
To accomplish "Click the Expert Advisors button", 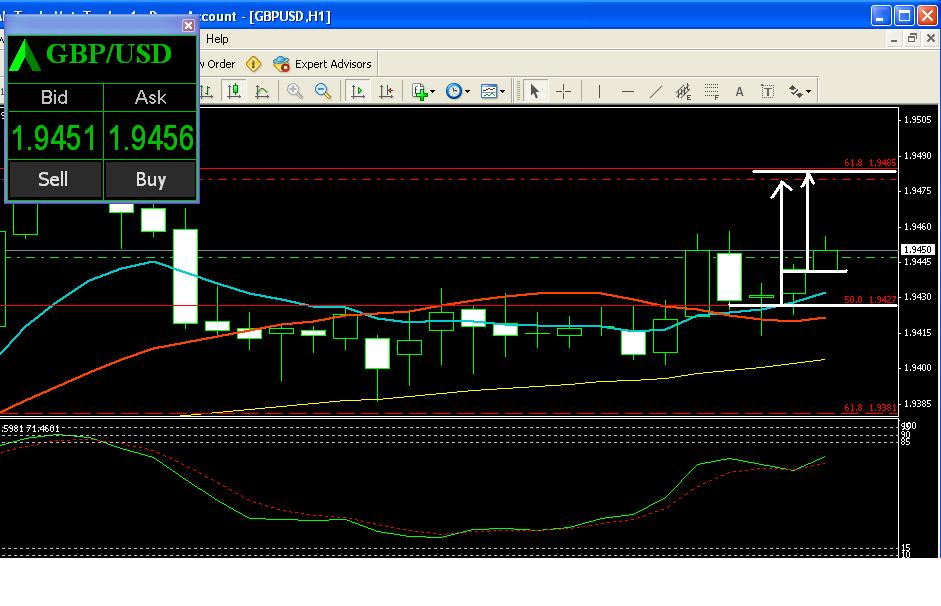I will (x=322, y=64).
